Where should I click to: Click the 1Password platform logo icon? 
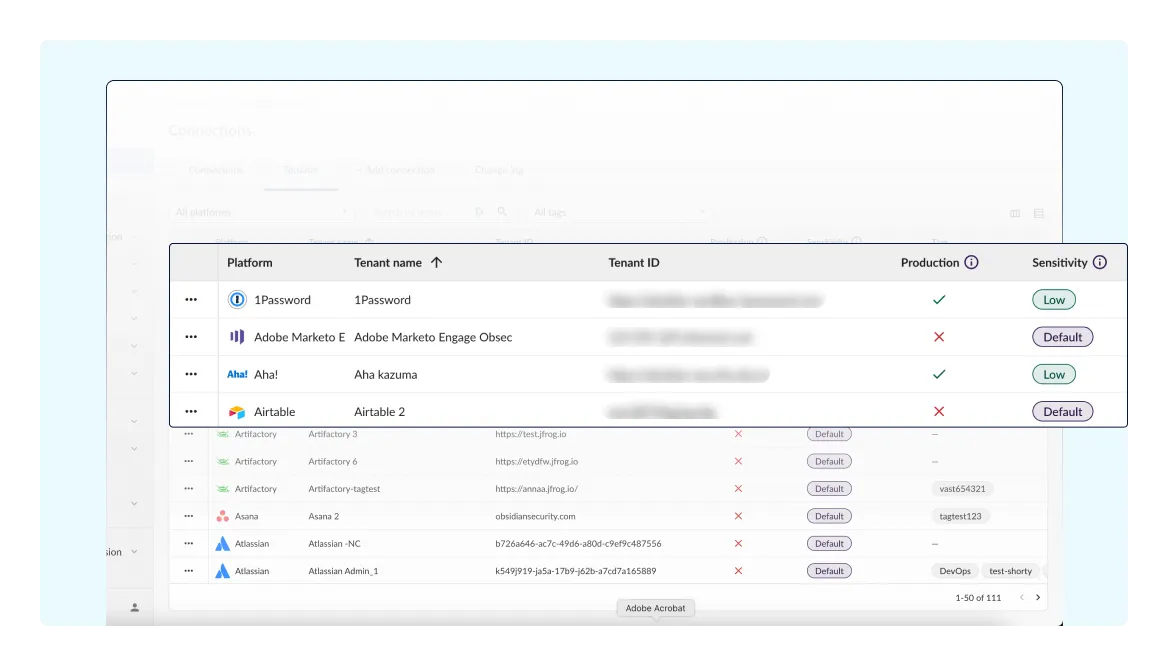point(236,299)
